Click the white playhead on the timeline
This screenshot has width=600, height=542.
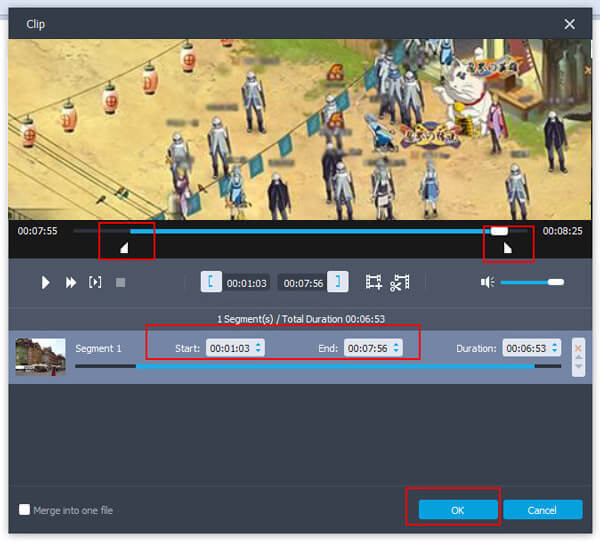coord(499,231)
